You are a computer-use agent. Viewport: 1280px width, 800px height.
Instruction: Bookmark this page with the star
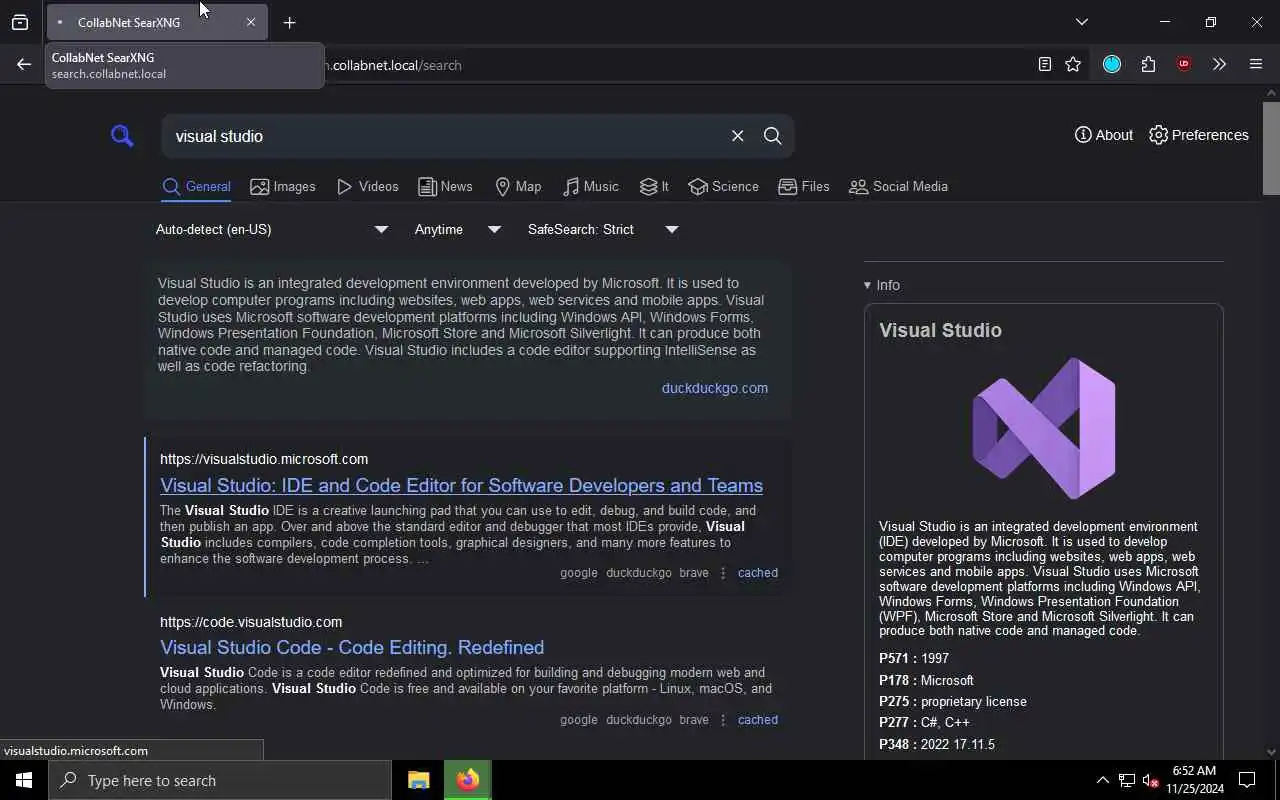pos(1073,64)
